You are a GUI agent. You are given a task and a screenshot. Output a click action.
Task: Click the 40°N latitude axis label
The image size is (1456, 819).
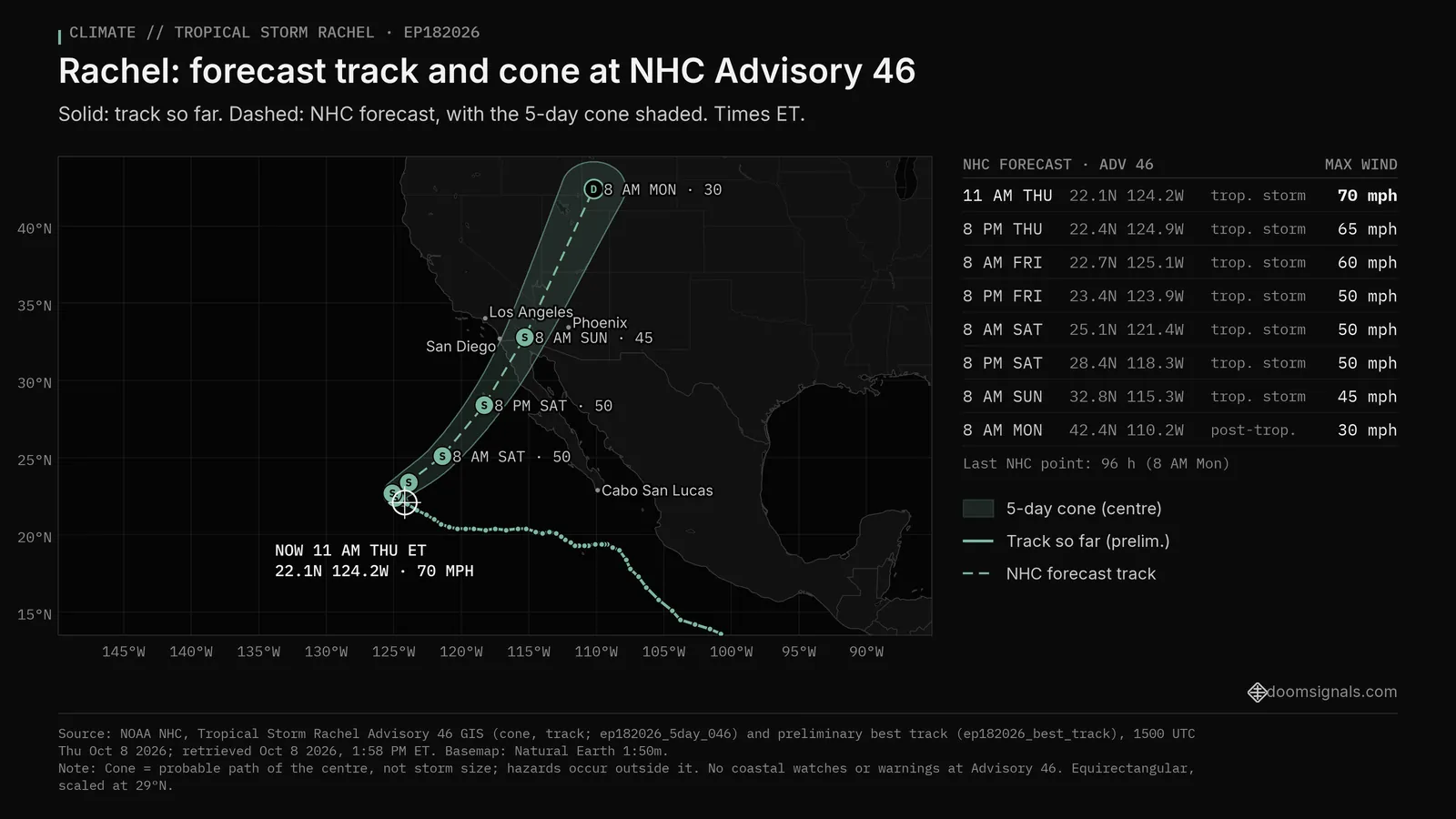35,229
